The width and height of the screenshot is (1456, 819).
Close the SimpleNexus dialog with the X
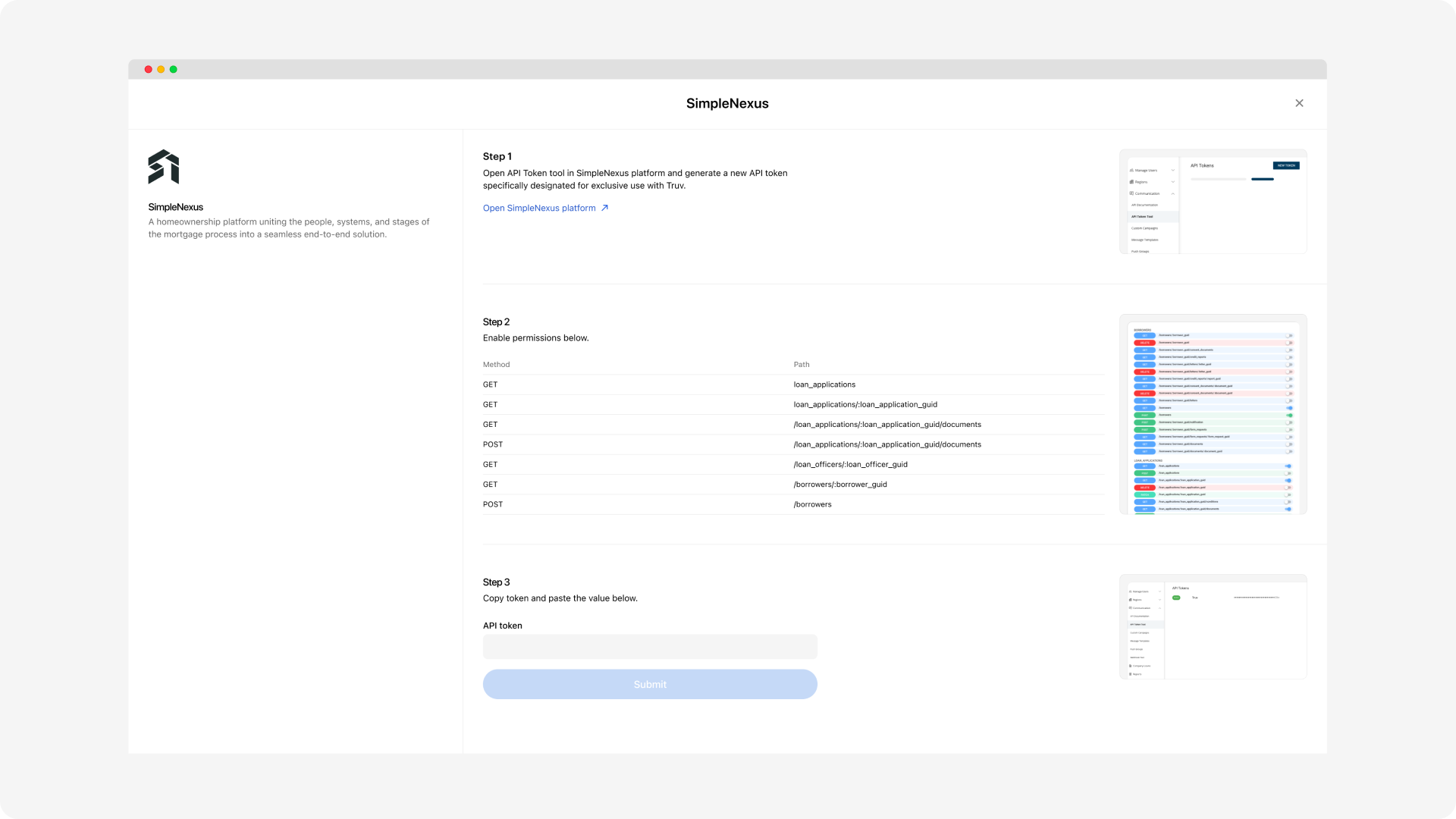[x=1299, y=103]
